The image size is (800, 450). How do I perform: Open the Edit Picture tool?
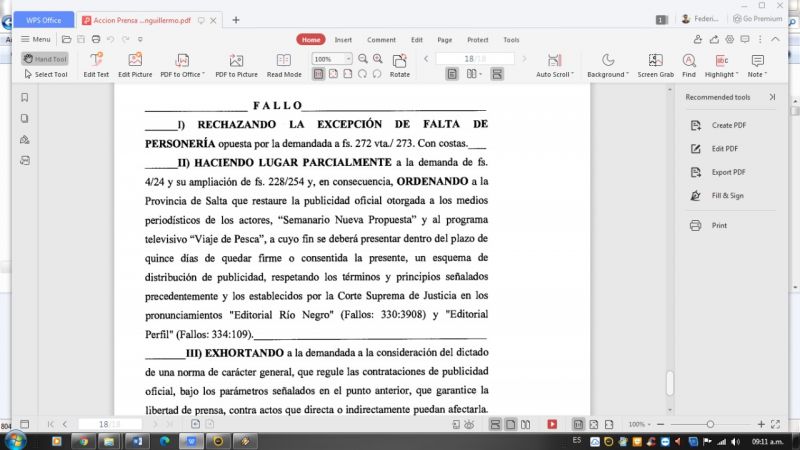click(x=135, y=65)
